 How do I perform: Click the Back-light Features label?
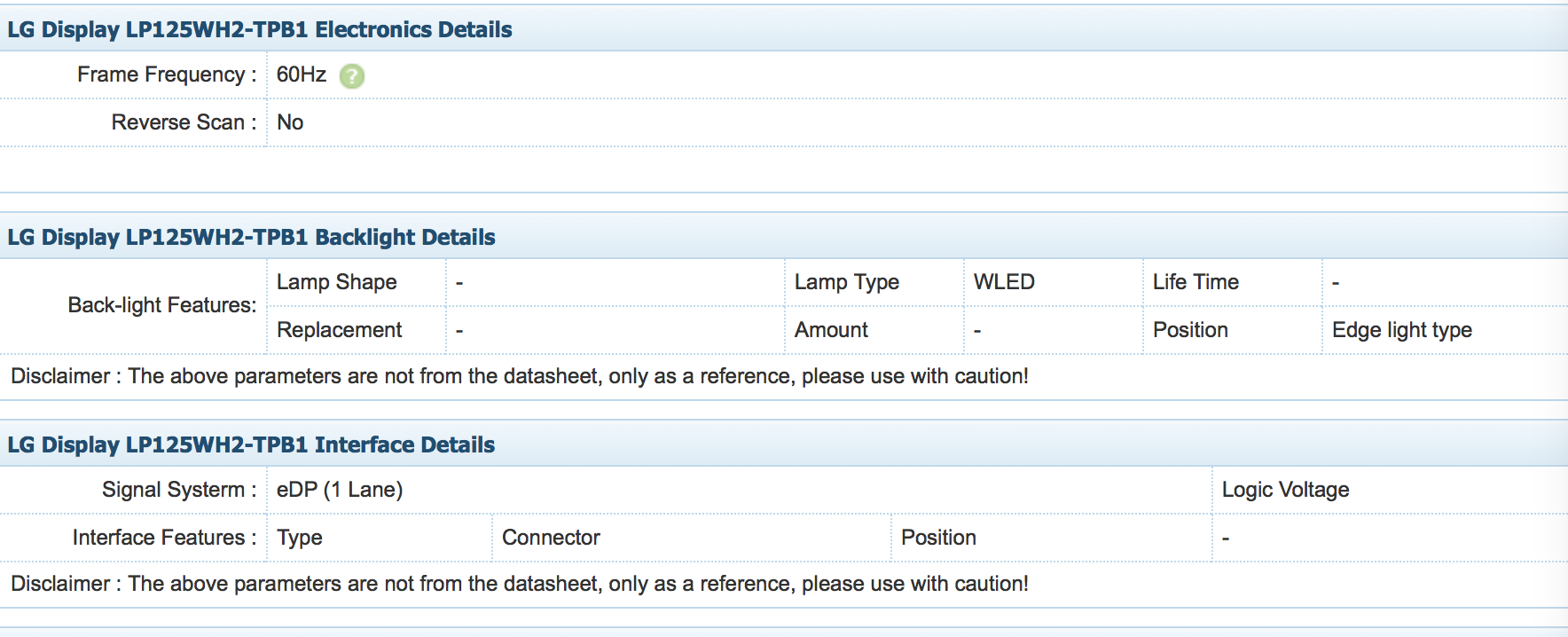coord(162,305)
